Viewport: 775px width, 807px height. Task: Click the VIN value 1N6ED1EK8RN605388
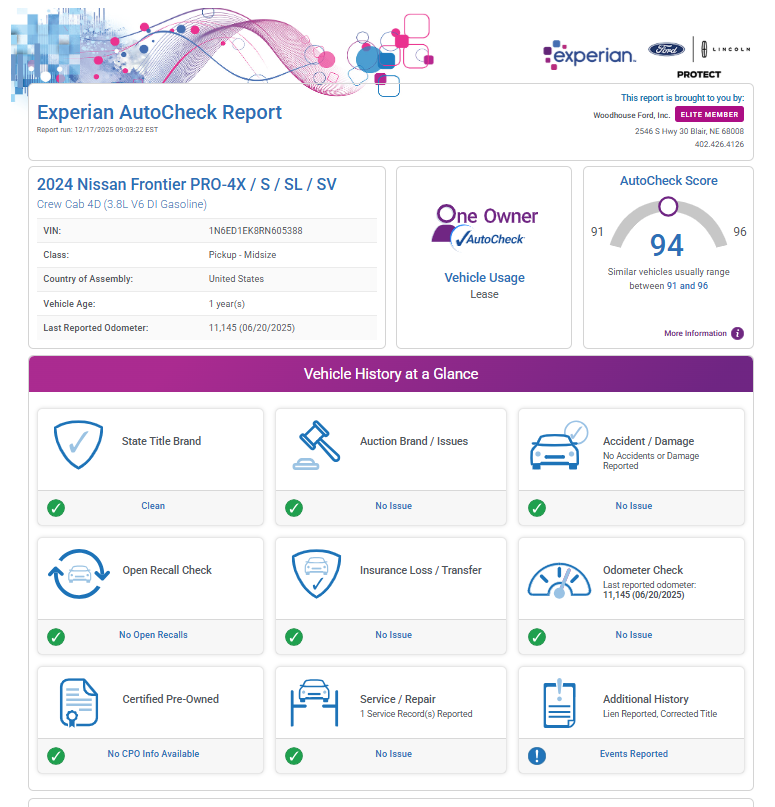coord(256,231)
